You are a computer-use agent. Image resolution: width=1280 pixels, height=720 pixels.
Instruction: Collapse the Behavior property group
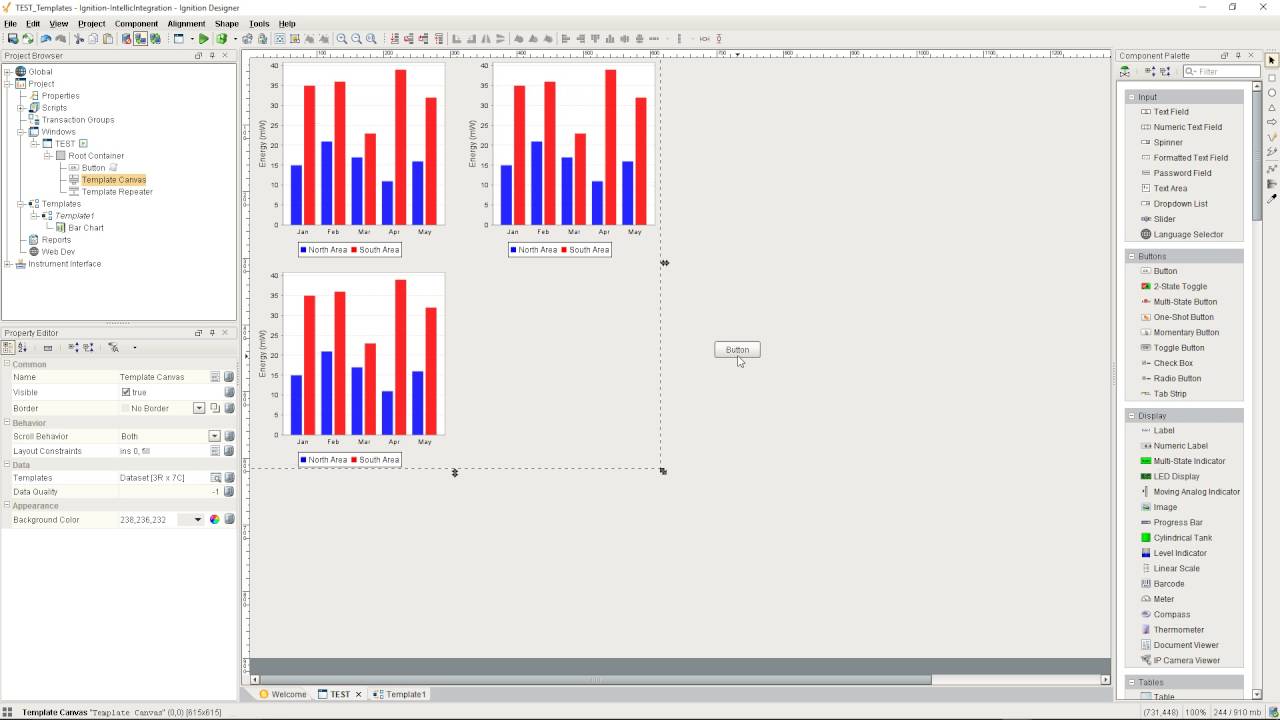(x=7, y=423)
